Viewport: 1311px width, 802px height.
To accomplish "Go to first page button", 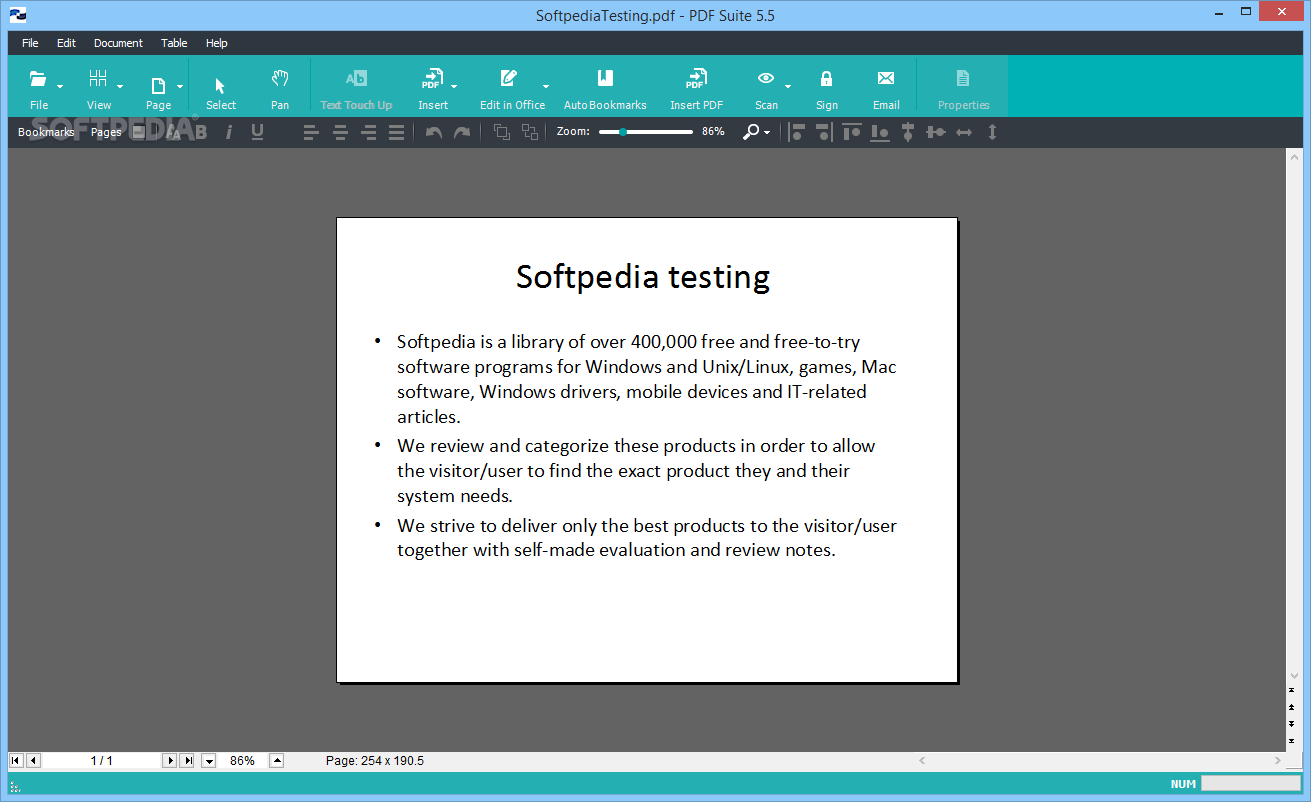I will click(x=15, y=761).
